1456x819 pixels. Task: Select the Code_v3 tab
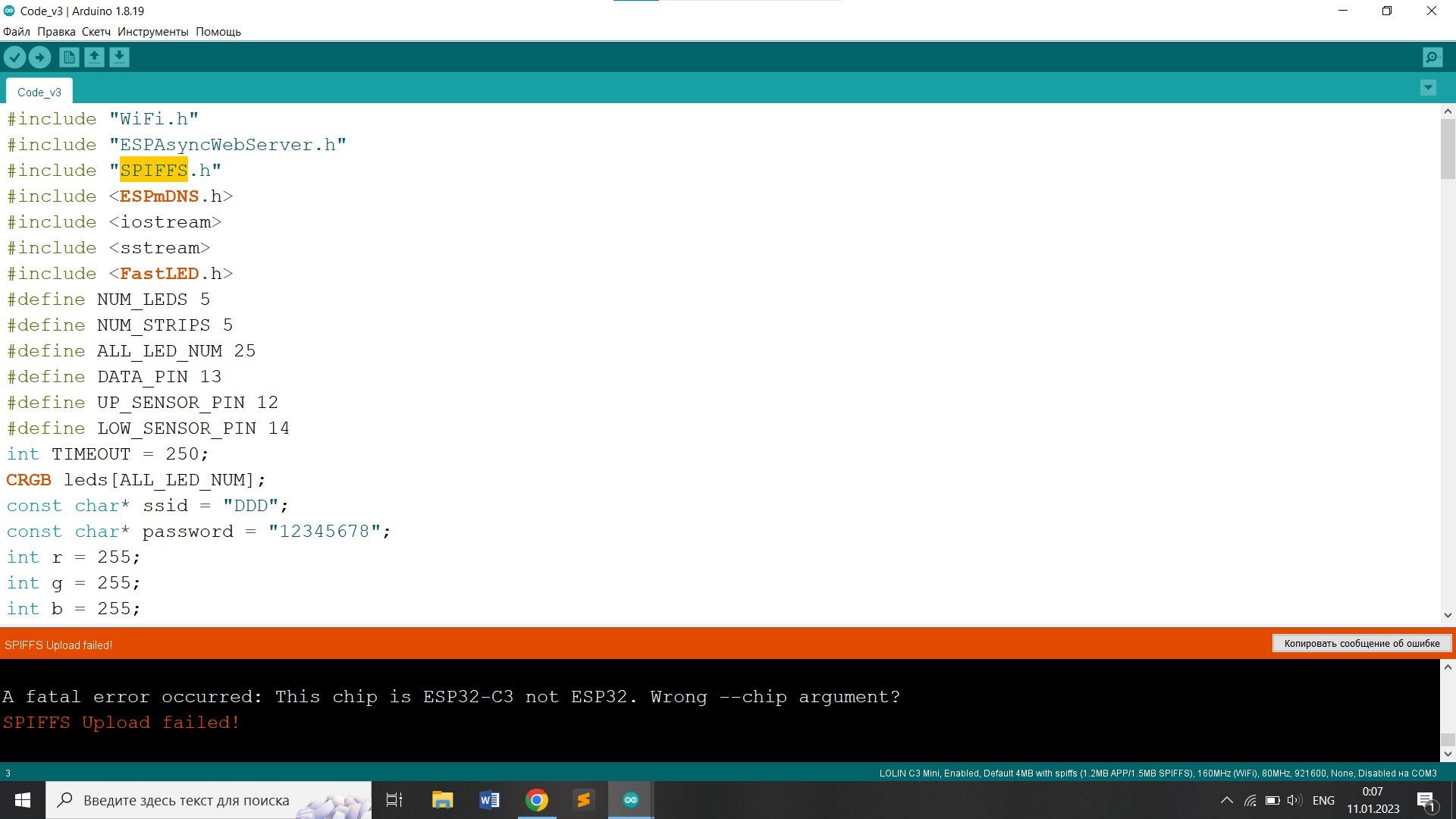(39, 92)
